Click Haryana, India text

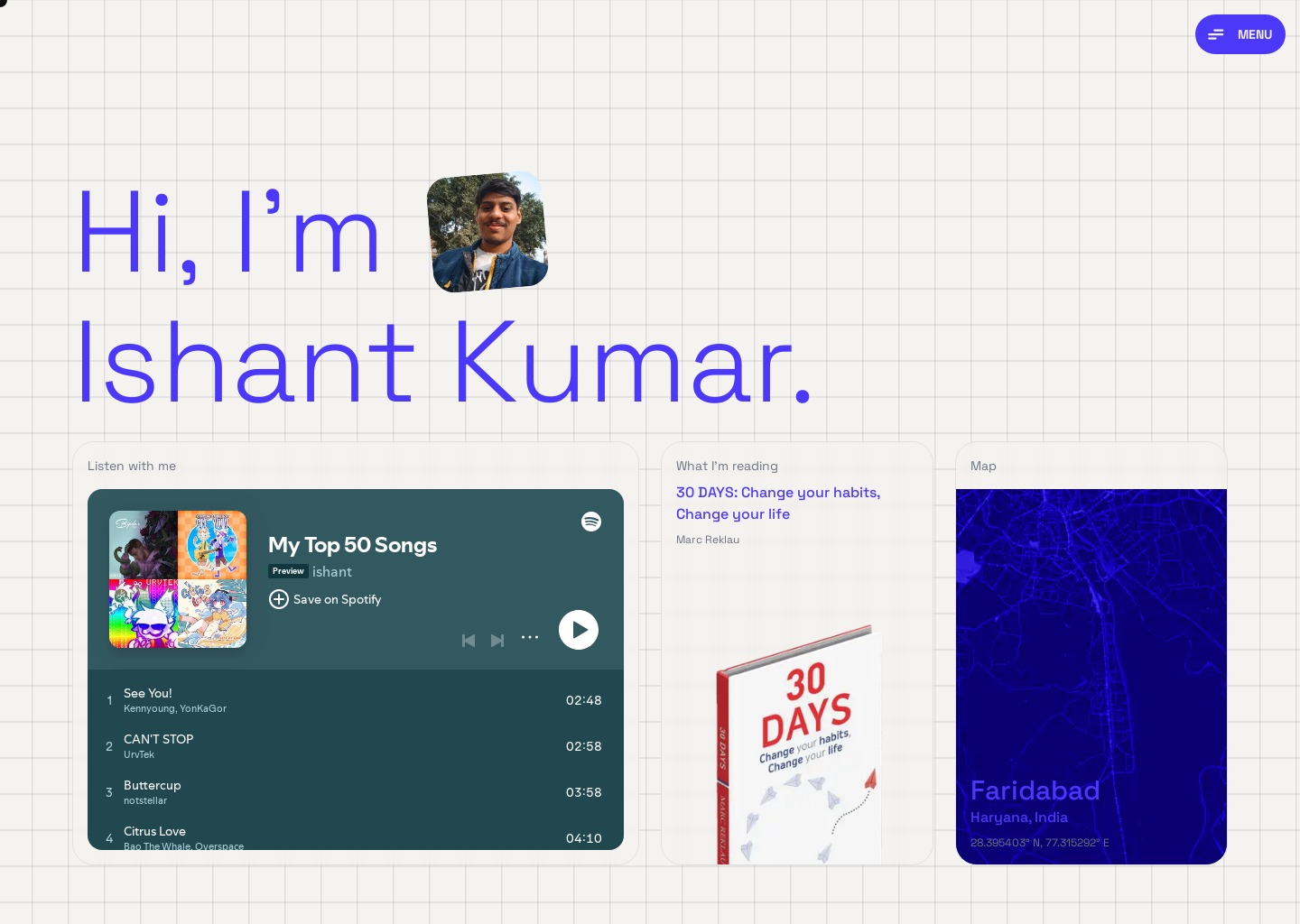tap(1019, 818)
